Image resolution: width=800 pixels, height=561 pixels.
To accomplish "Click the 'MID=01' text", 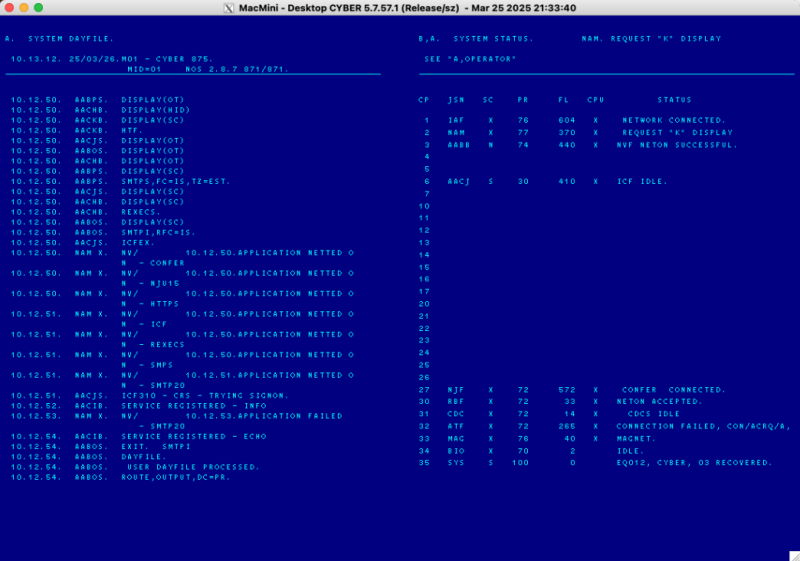I will 144,69.
